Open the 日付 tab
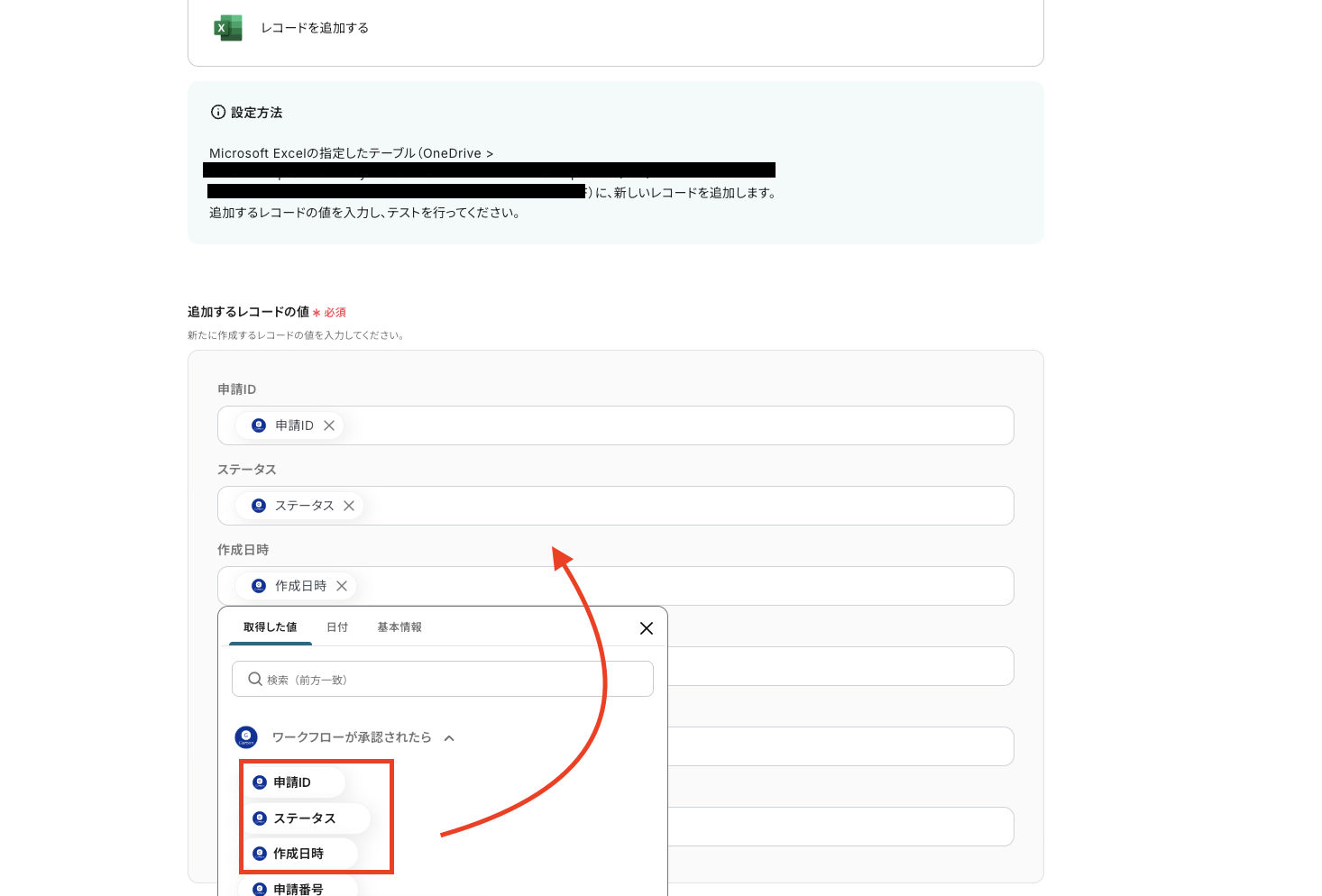Screen dimensions: 1322x896 [x=337, y=627]
